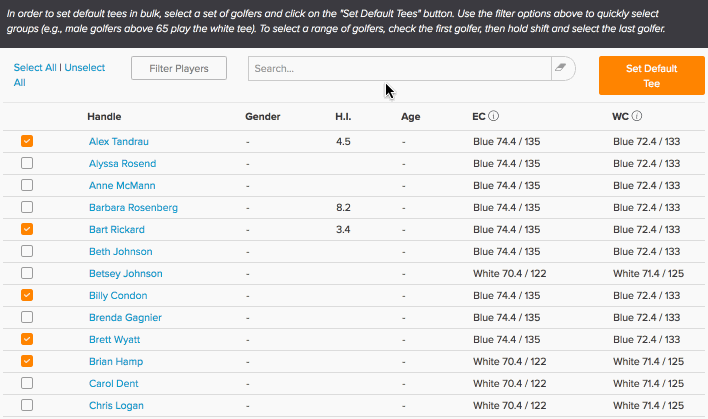Check the Alyssa Rosend checkbox

27,163
